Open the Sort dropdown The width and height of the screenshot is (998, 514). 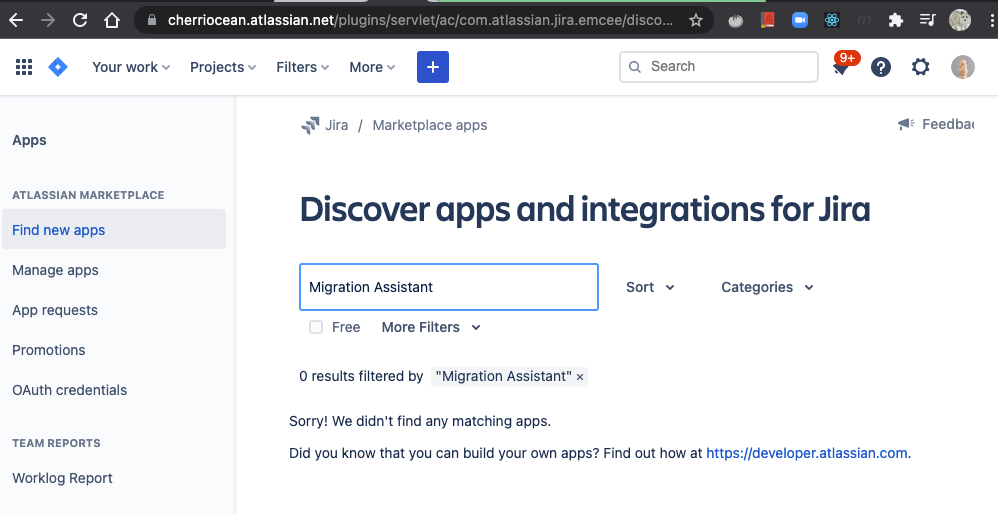click(650, 287)
